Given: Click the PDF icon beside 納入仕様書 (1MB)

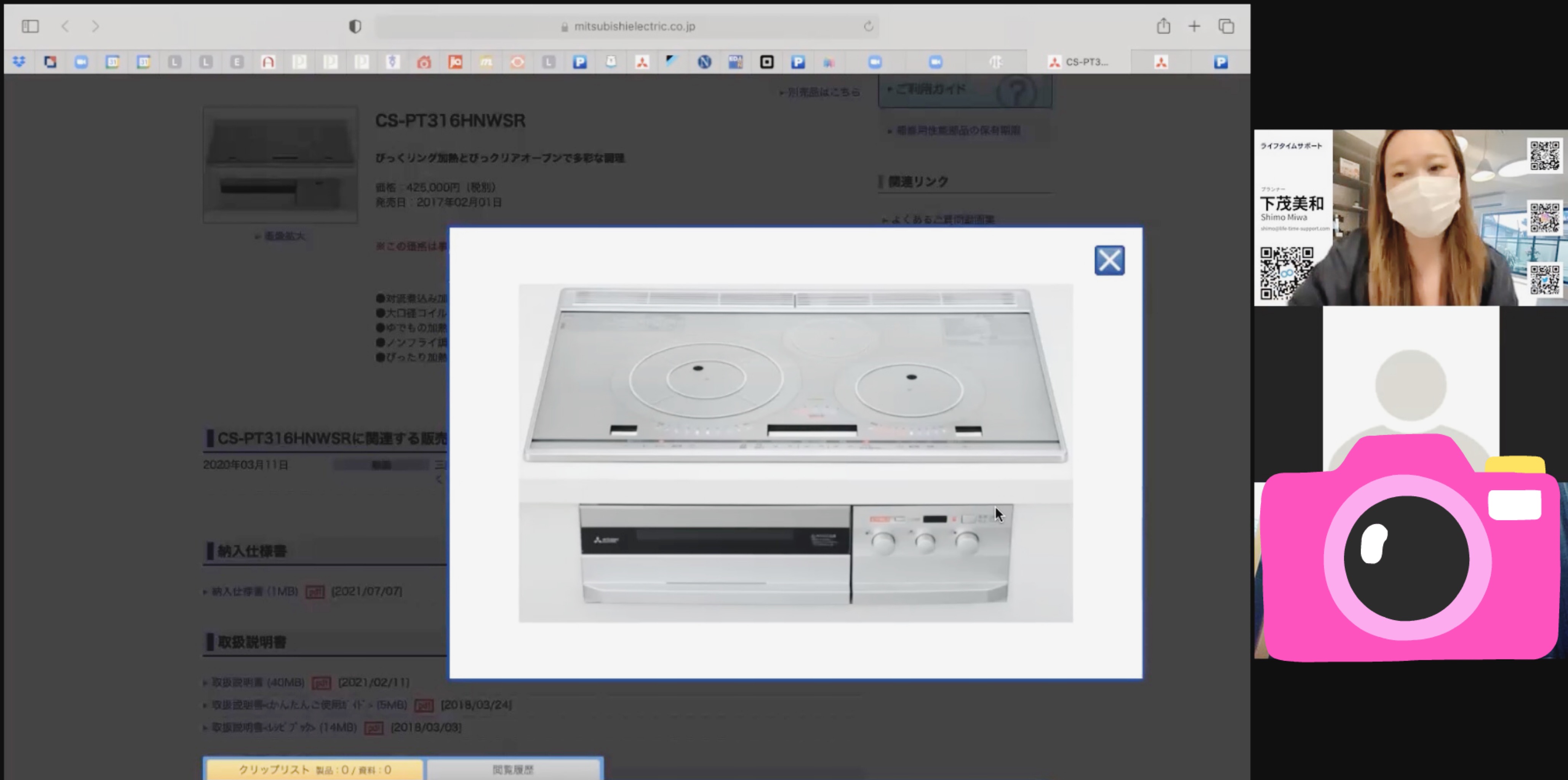Looking at the screenshot, I should [315, 591].
